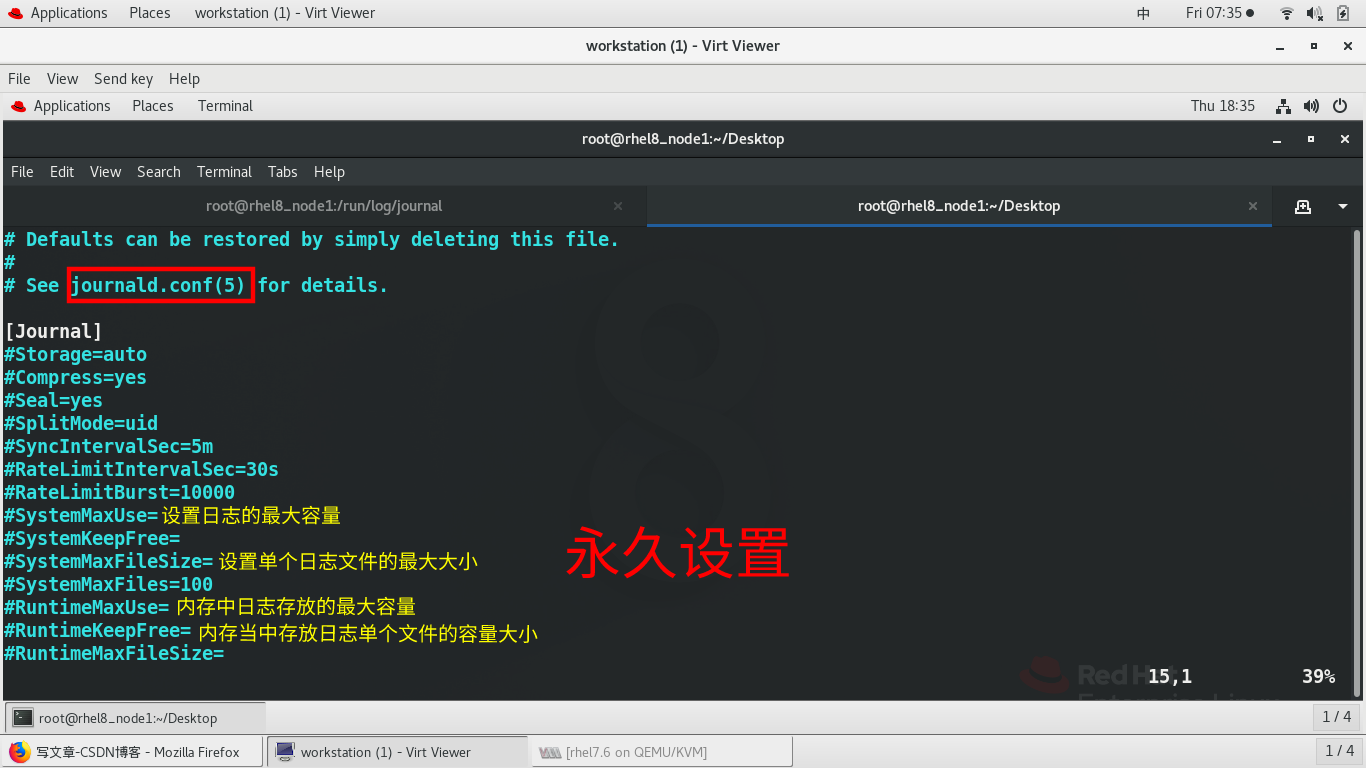Click guest workspace switcher 1 / 4

pyautogui.click(x=1337, y=716)
